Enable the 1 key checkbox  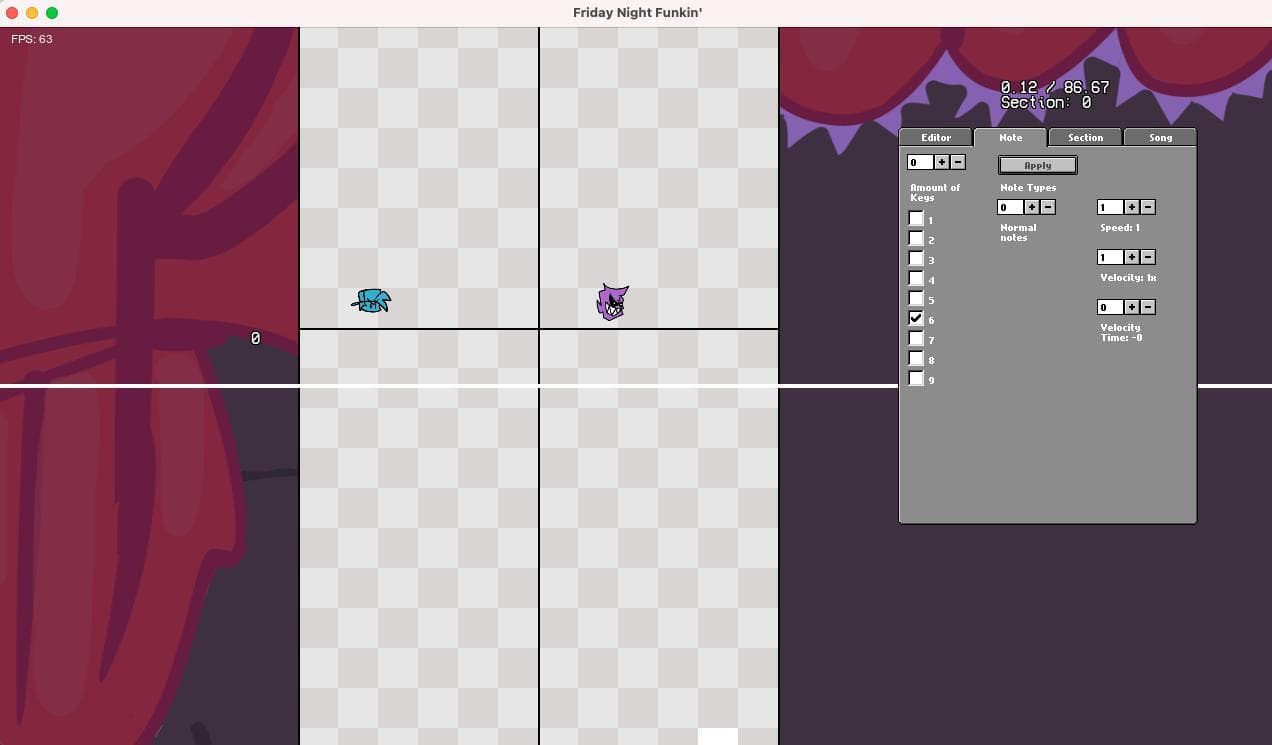click(916, 218)
